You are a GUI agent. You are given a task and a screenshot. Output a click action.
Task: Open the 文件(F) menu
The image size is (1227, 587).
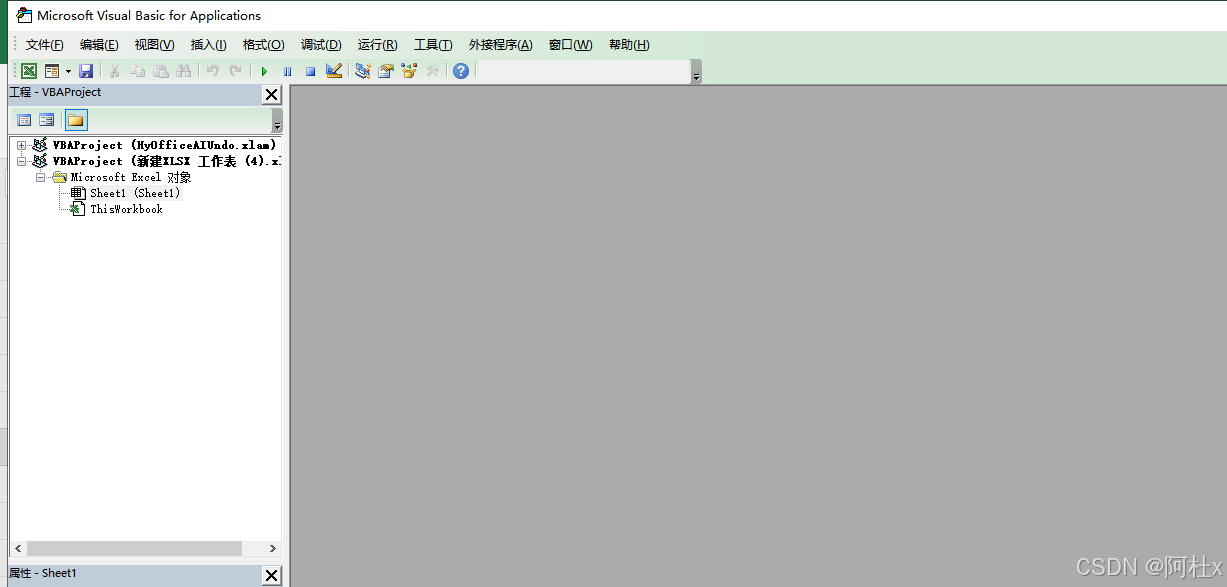[45, 45]
